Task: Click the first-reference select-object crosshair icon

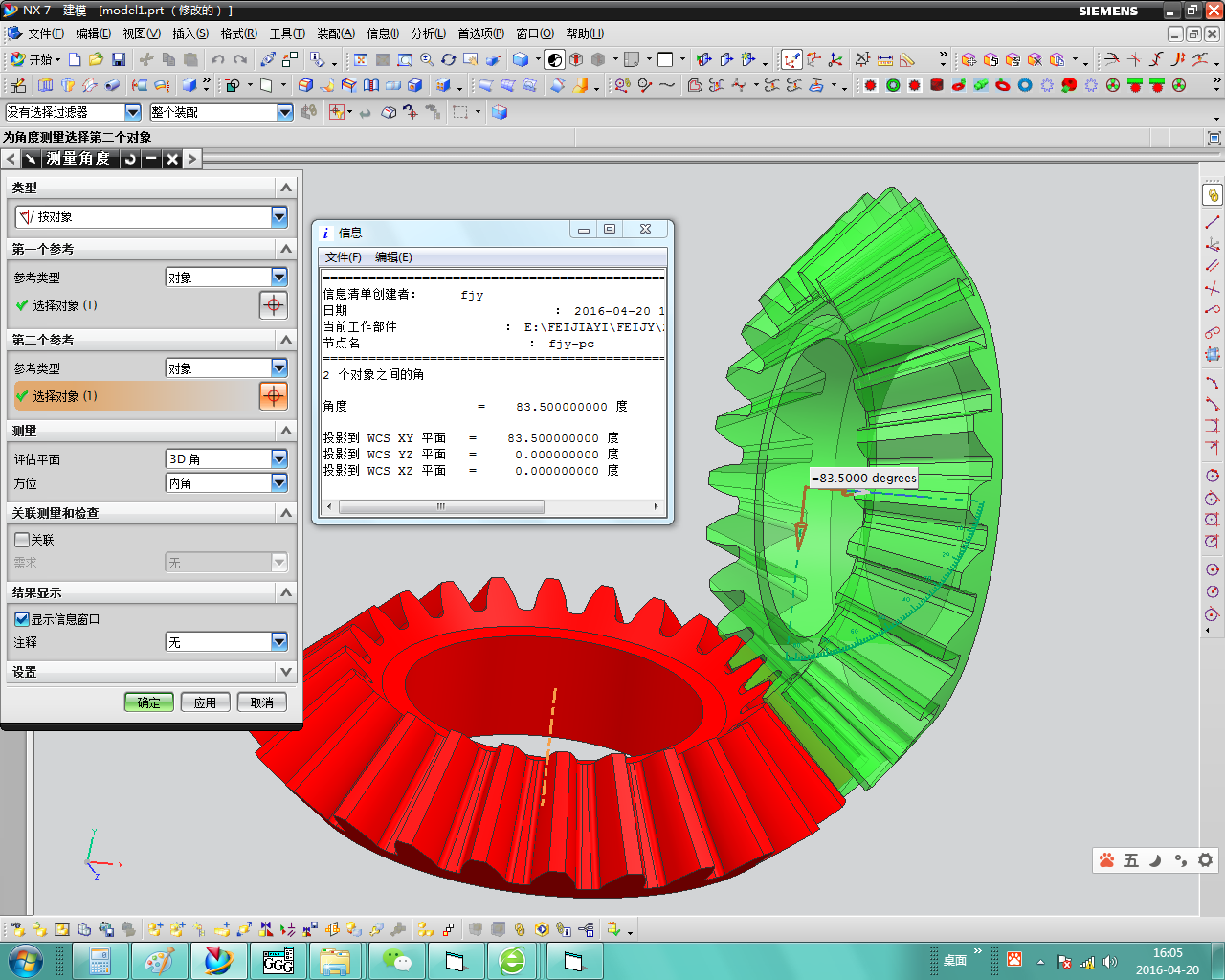Action: click(274, 305)
